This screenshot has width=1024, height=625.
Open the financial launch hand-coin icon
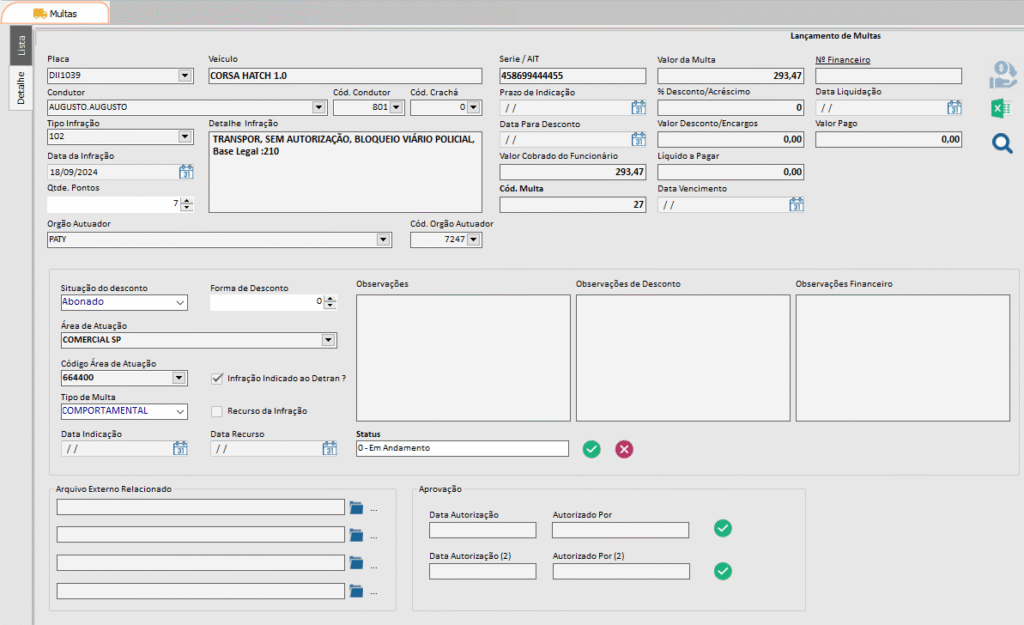(1002, 75)
